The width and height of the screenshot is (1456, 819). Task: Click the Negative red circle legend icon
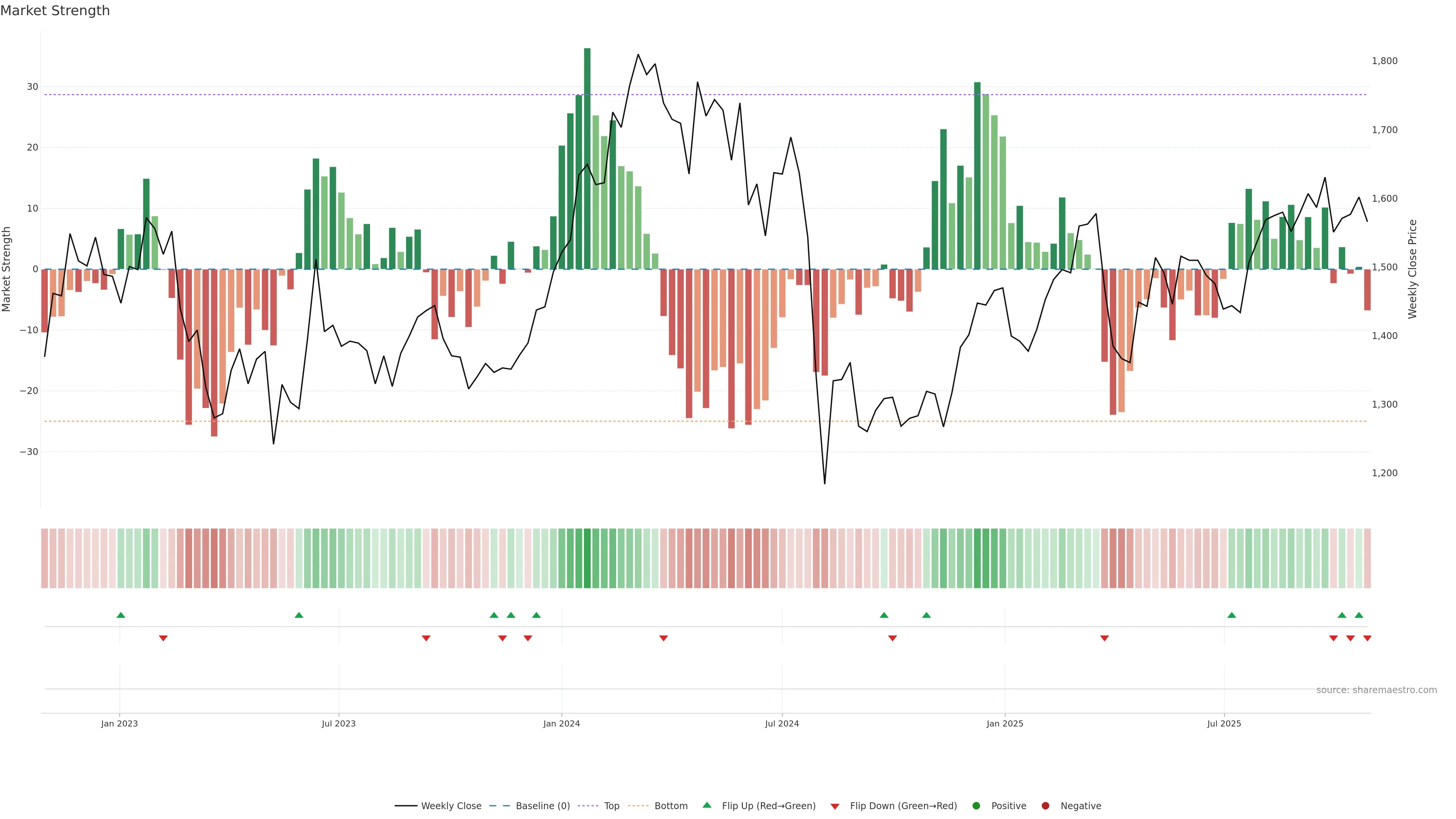pos(1046,805)
